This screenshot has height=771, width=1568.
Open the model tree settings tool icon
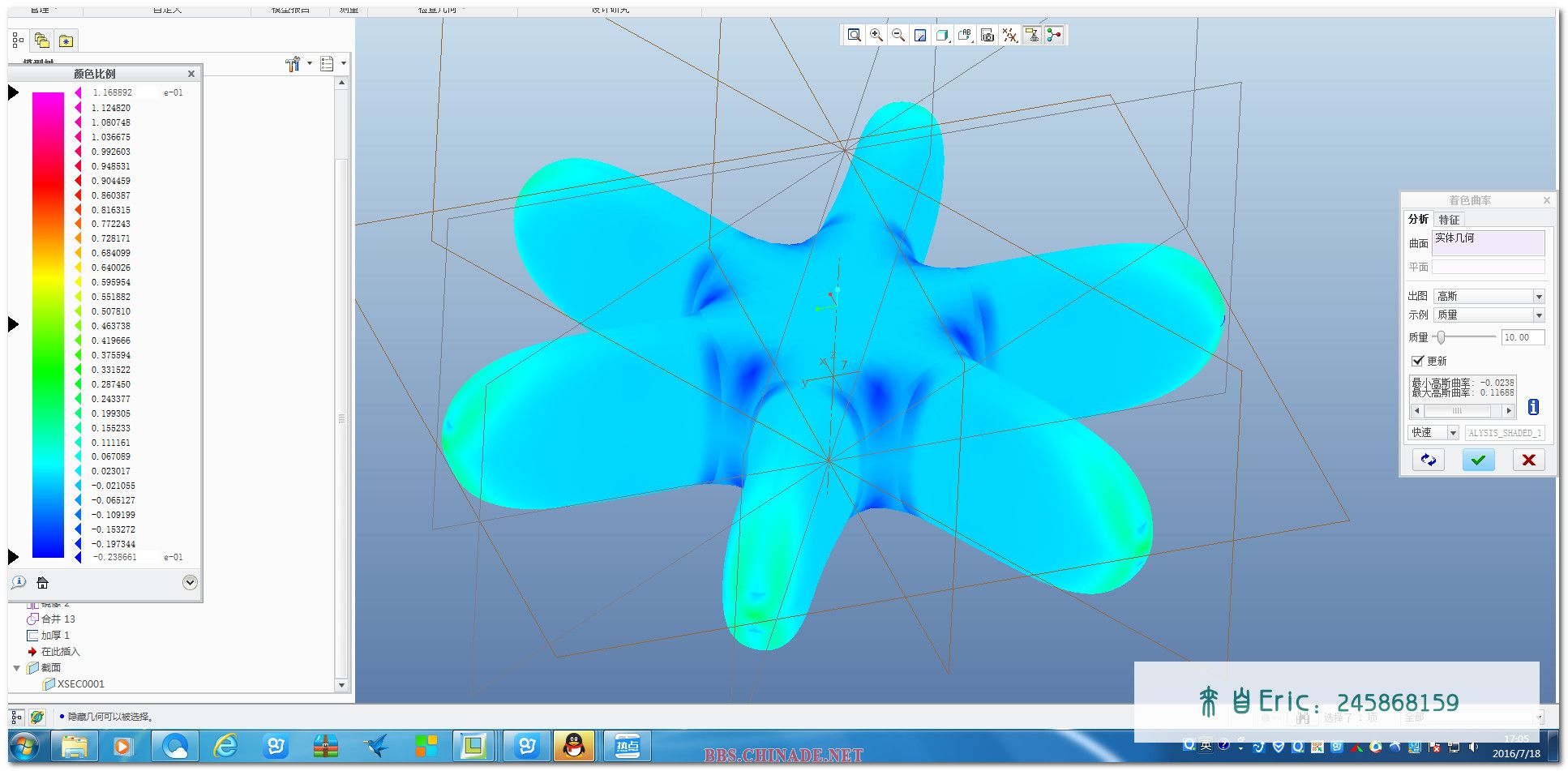pyautogui.click(x=293, y=64)
